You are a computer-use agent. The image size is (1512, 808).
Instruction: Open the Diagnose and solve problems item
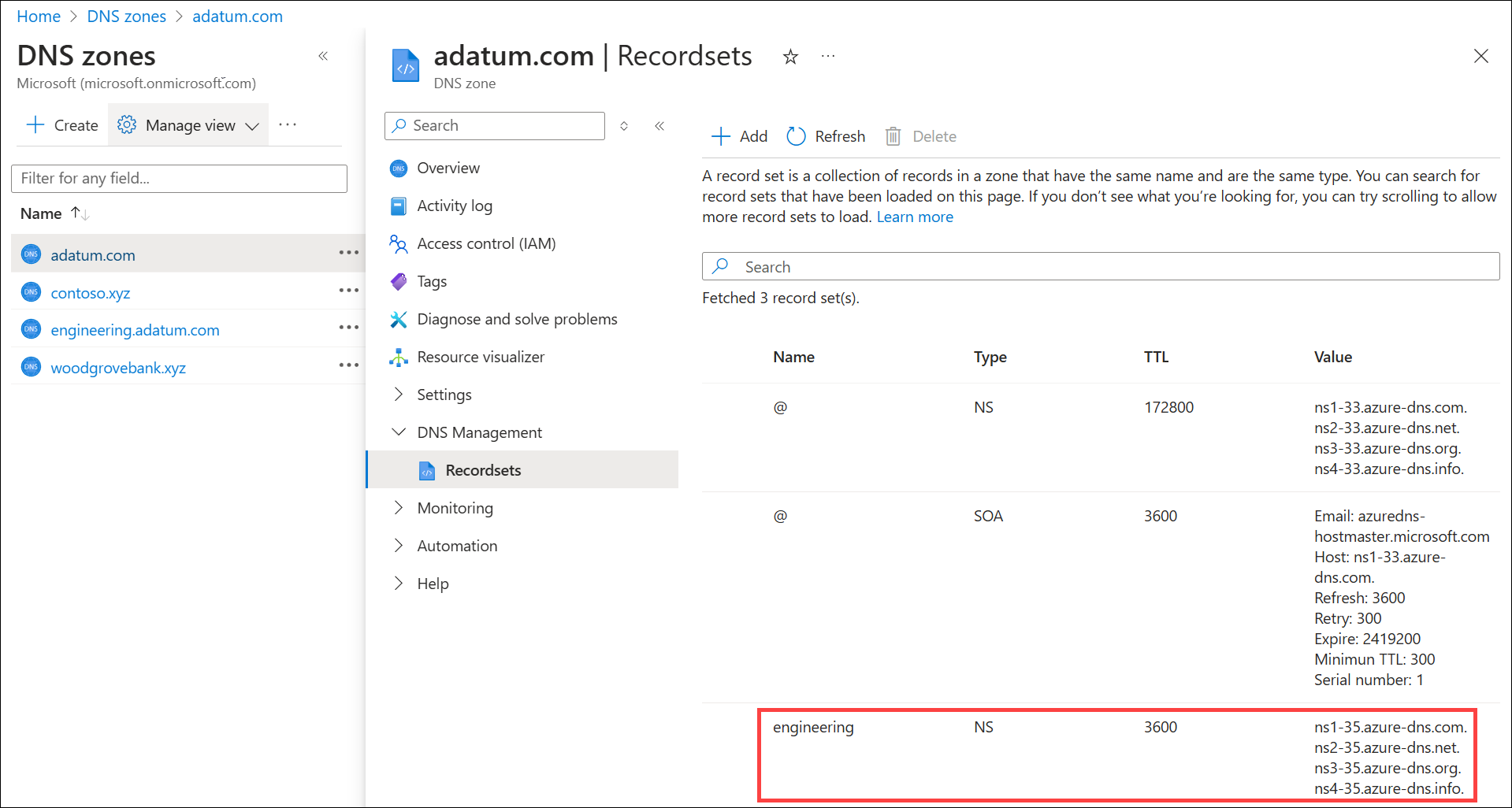(x=517, y=319)
